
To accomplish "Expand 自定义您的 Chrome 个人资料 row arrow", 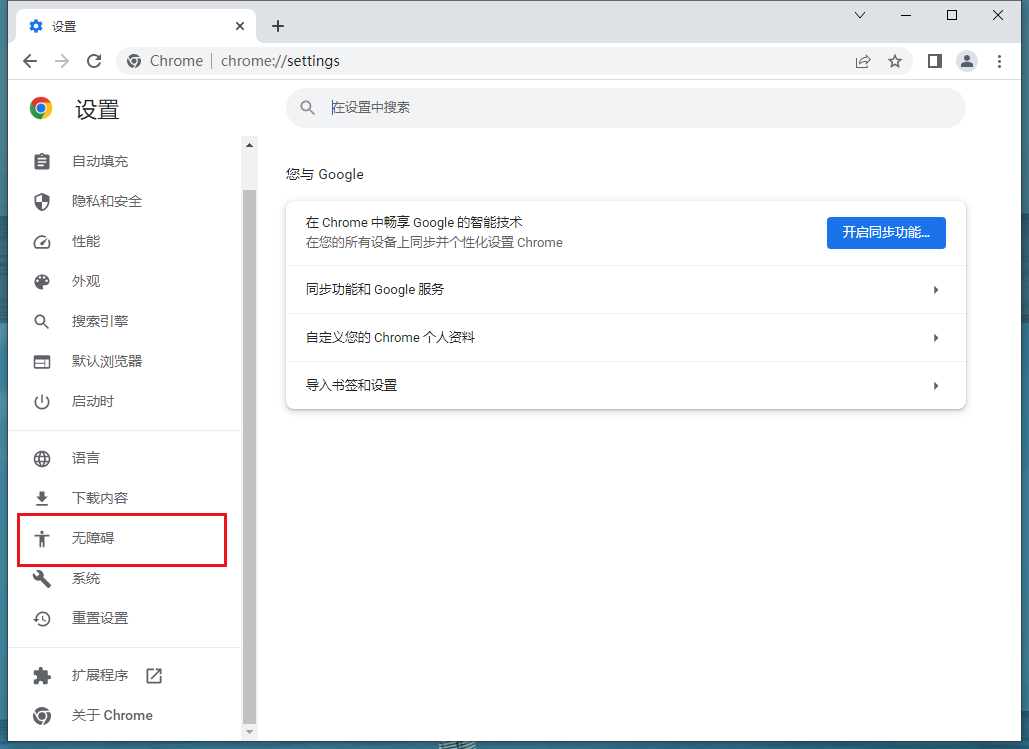I will [936, 337].
